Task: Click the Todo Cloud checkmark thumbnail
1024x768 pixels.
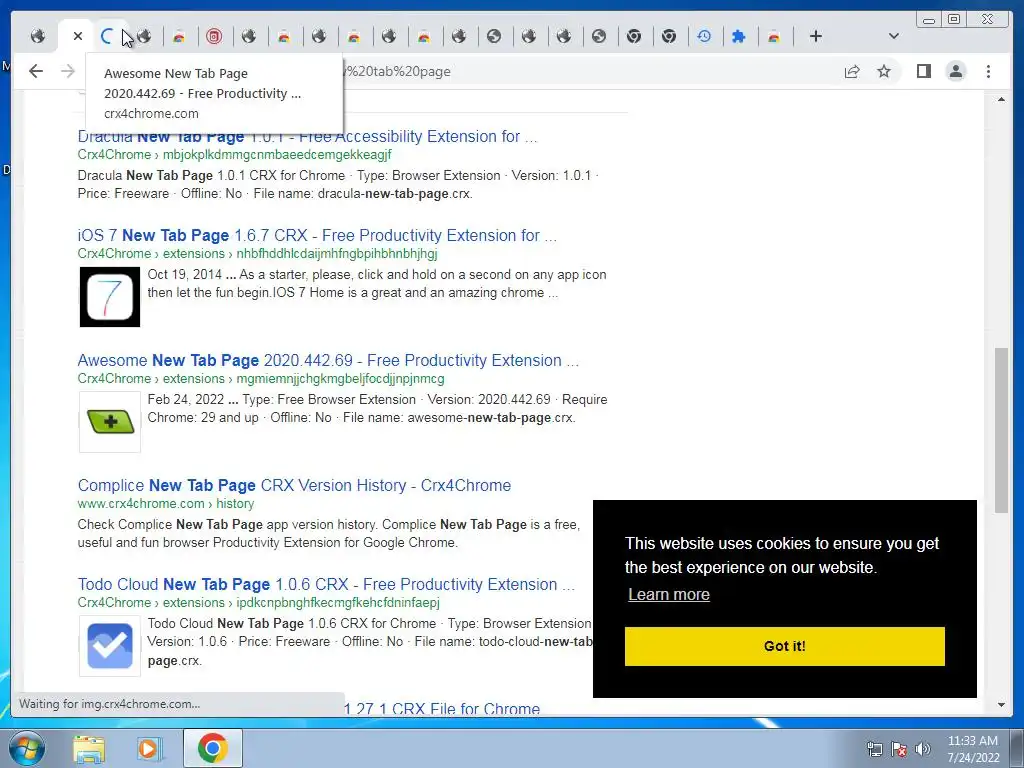Action: tap(110, 646)
